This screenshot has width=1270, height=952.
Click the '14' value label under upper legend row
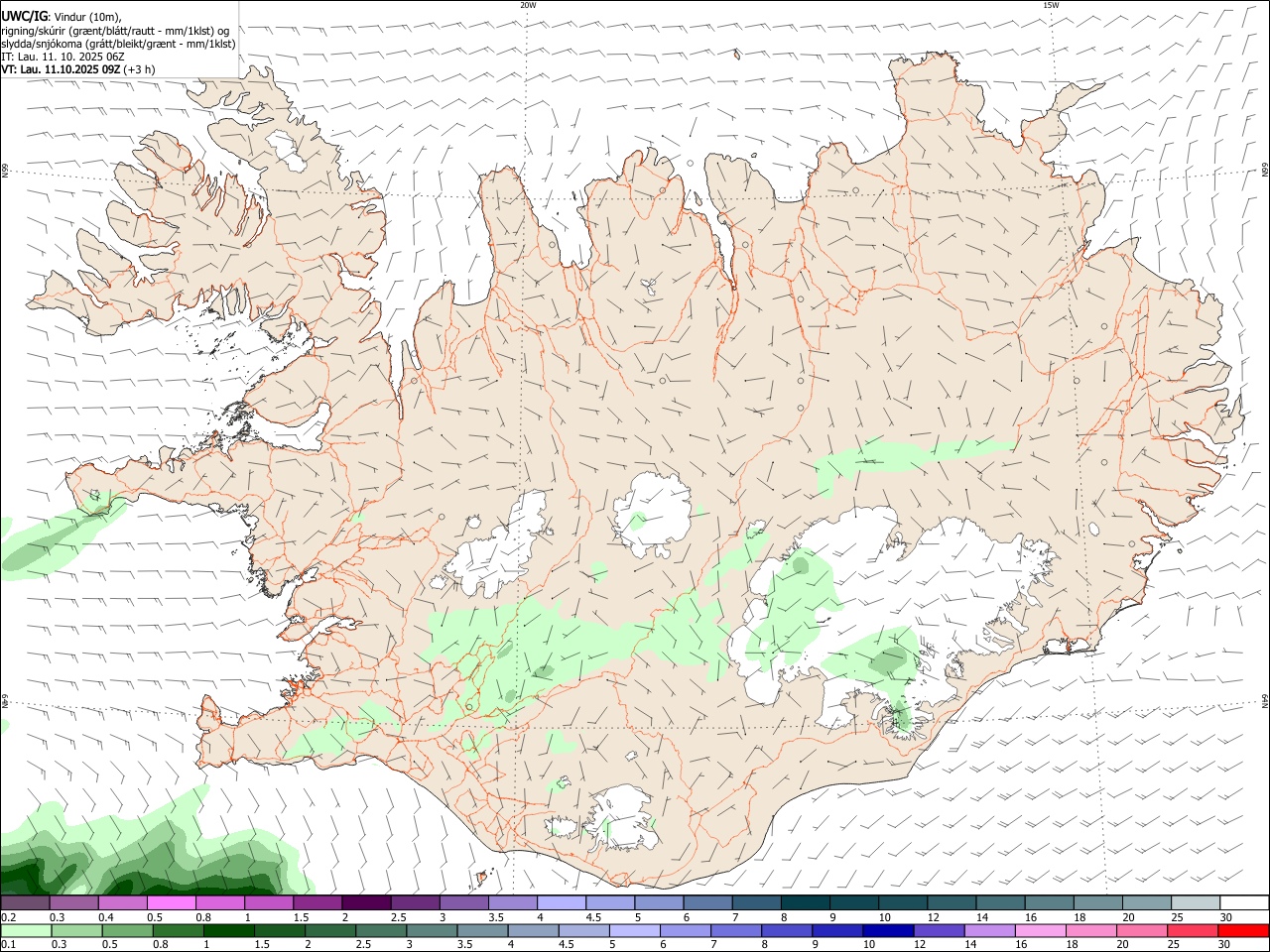[x=981, y=917]
